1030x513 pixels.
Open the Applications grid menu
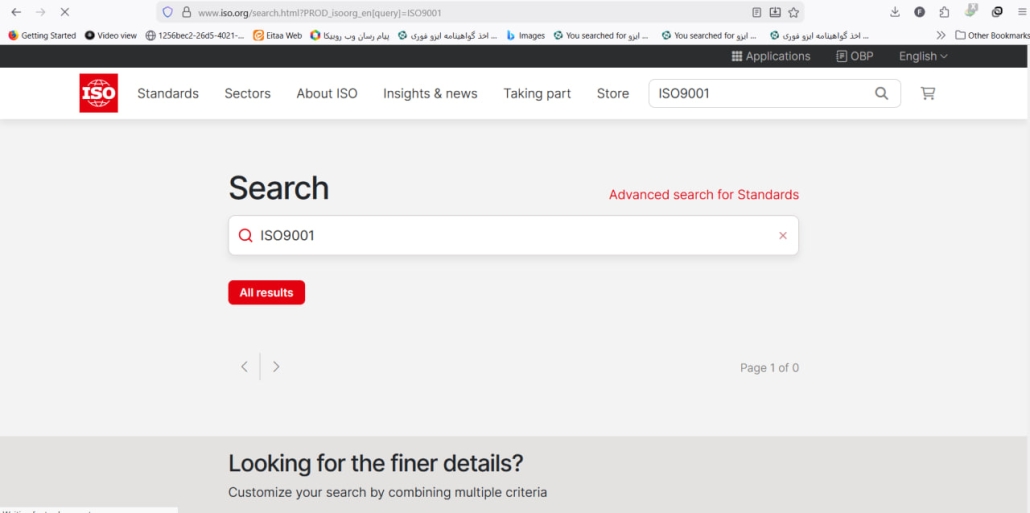[770, 56]
